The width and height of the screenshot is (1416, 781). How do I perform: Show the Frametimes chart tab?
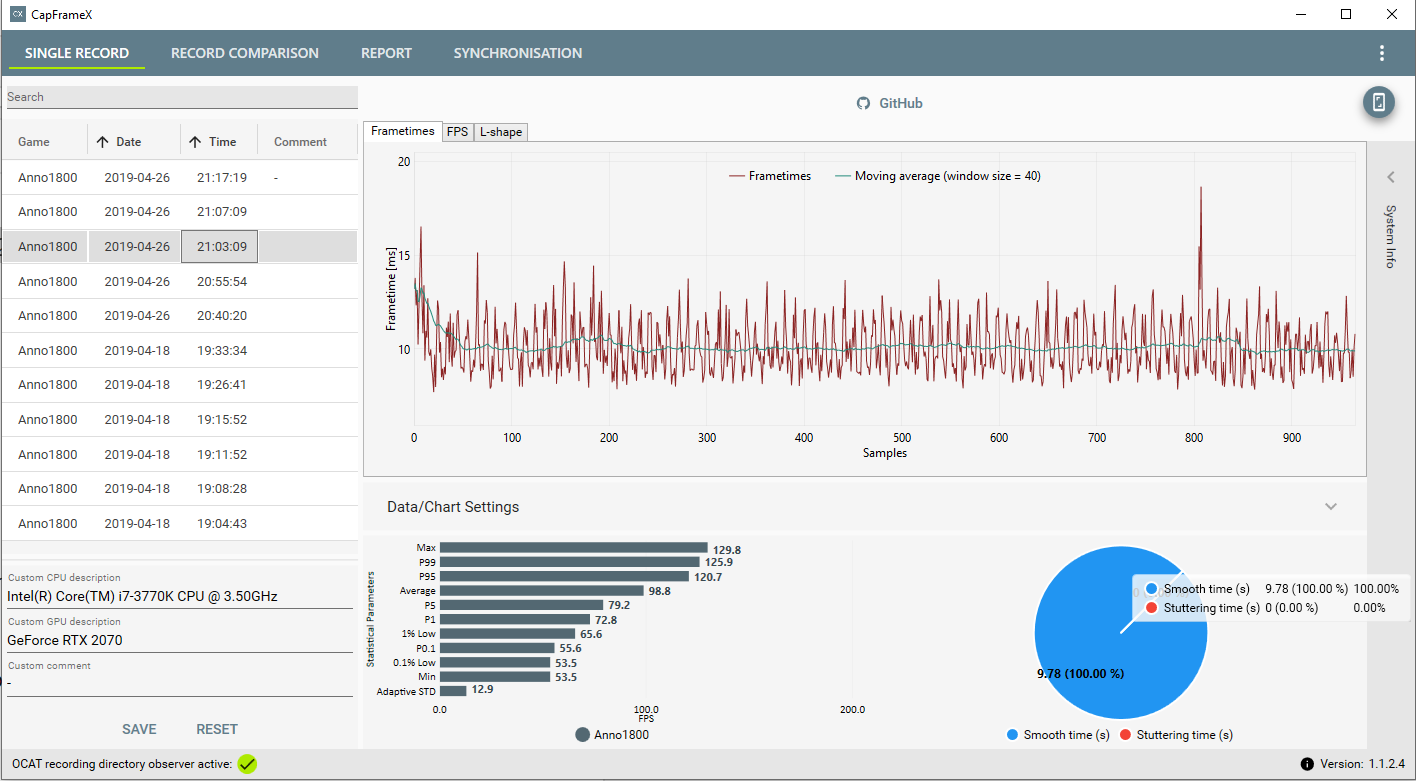403,131
